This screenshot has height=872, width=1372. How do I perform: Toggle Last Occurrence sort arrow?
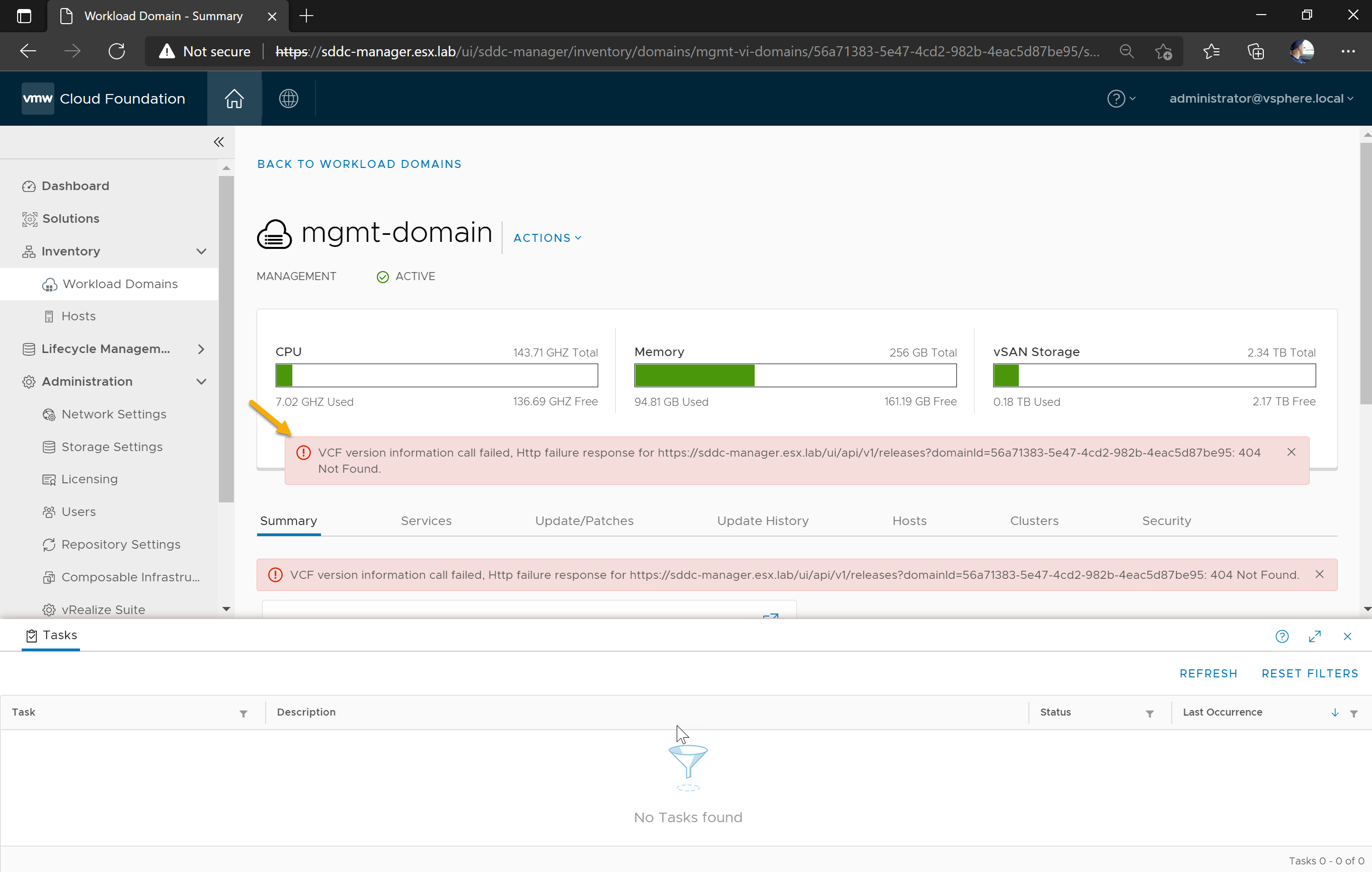(x=1335, y=713)
